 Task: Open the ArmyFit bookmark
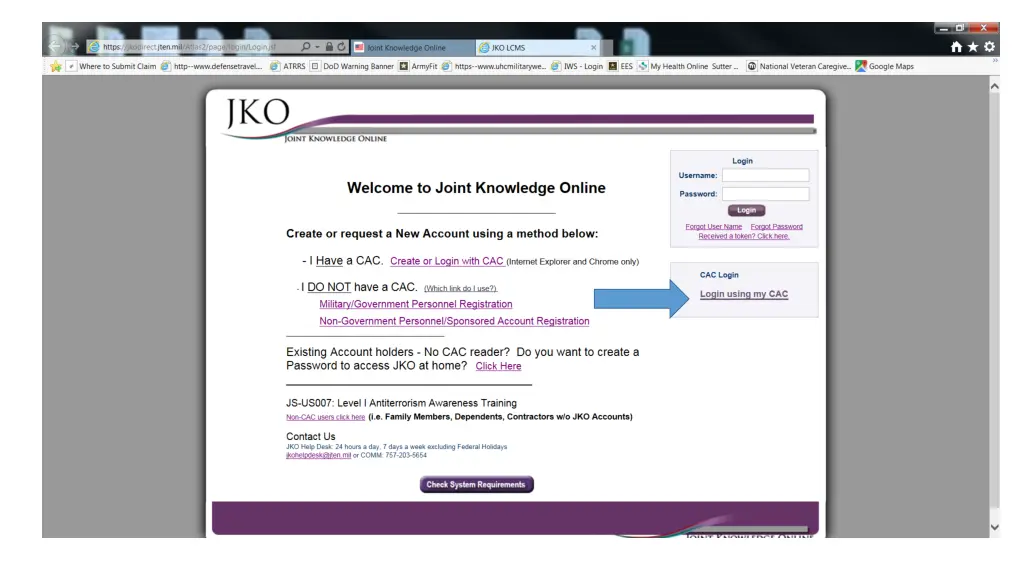click(x=418, y=66)
